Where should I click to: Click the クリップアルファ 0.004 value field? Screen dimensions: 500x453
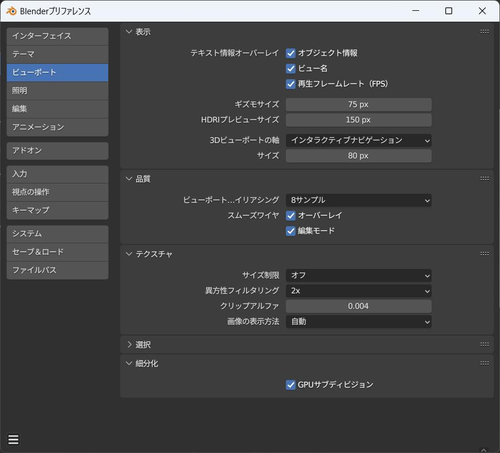[x=359, y=306]
